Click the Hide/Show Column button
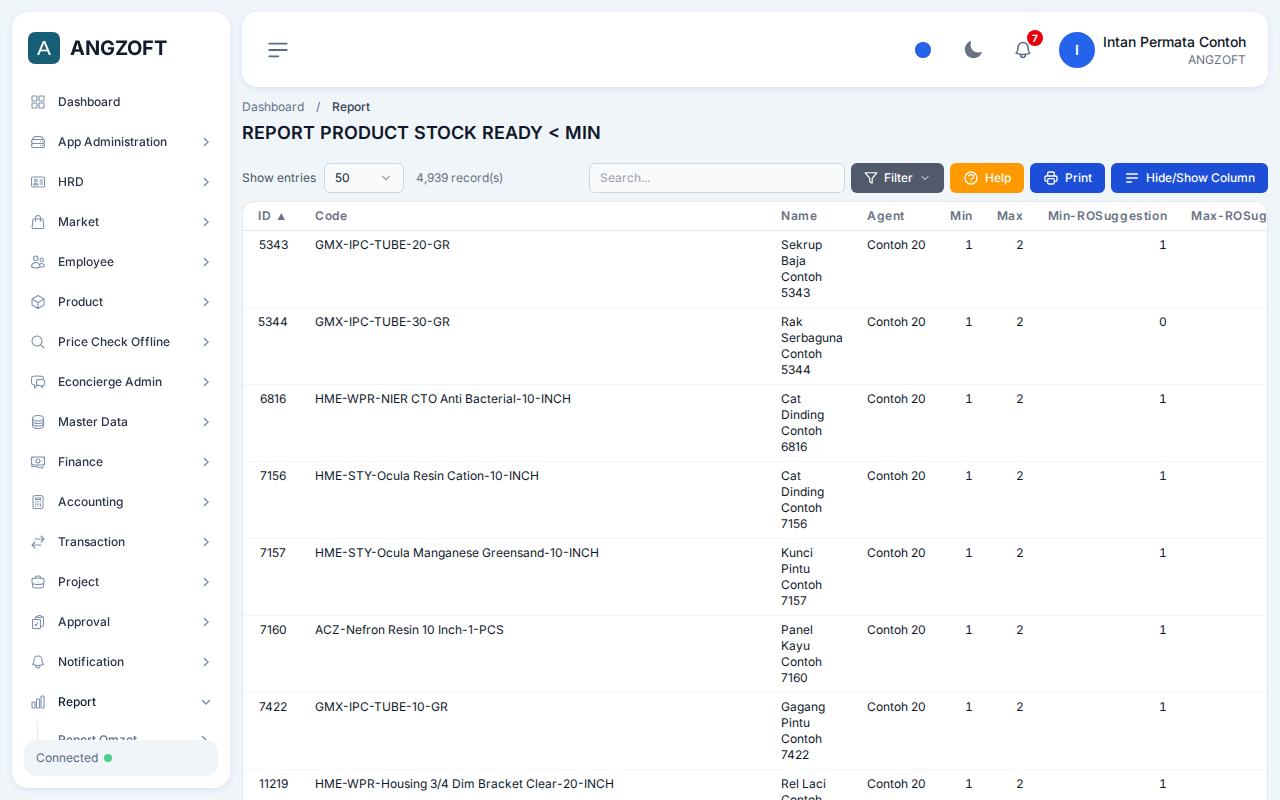Image resolution: width=1280 pixels, height=800 pixels. (1189, 178)
